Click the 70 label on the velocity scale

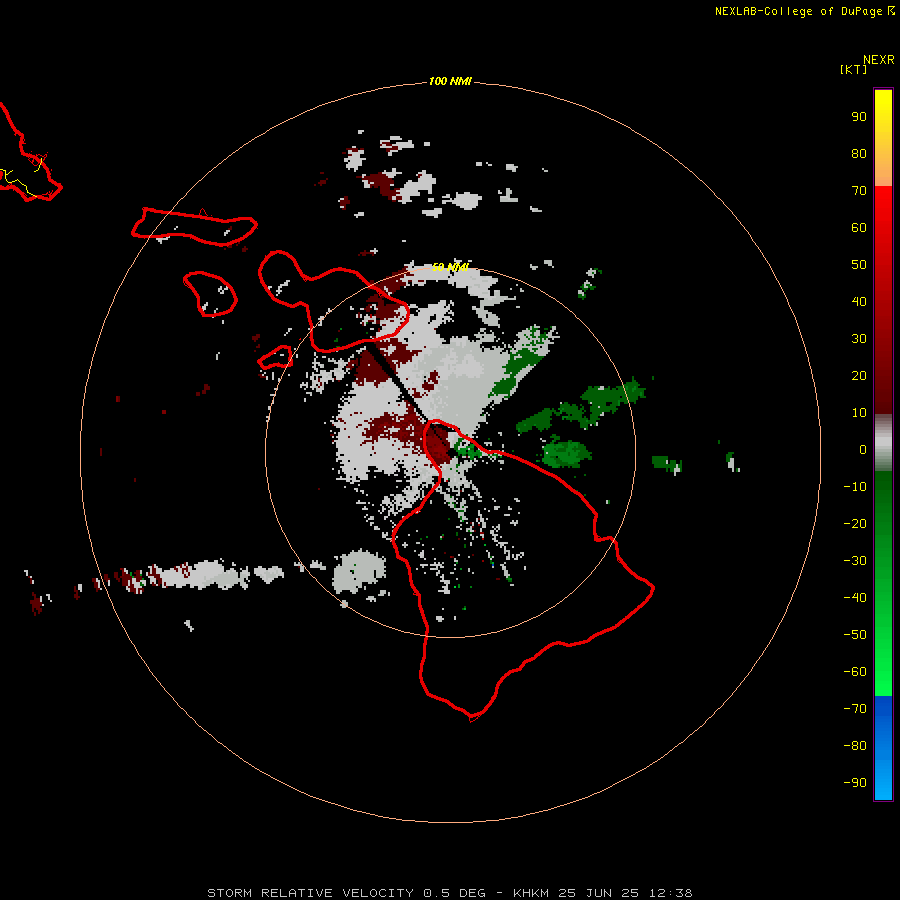(859, 191)
